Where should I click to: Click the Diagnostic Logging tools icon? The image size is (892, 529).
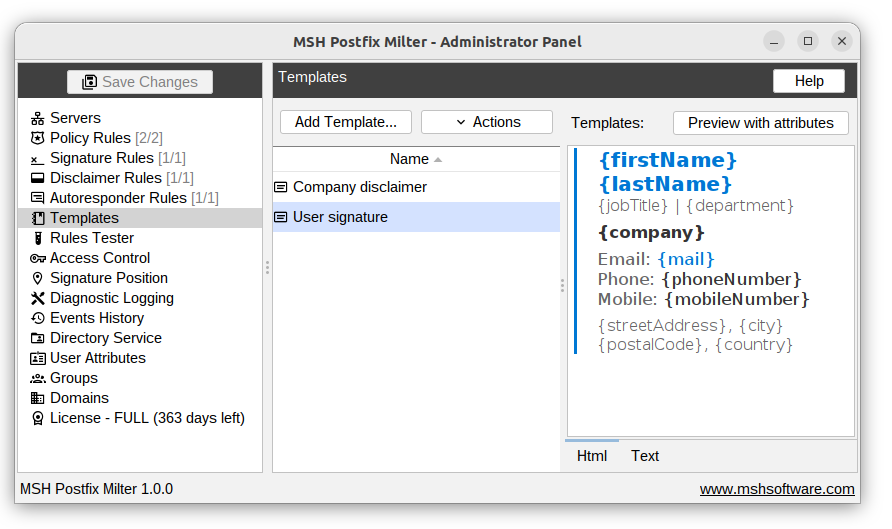point(38,298)
